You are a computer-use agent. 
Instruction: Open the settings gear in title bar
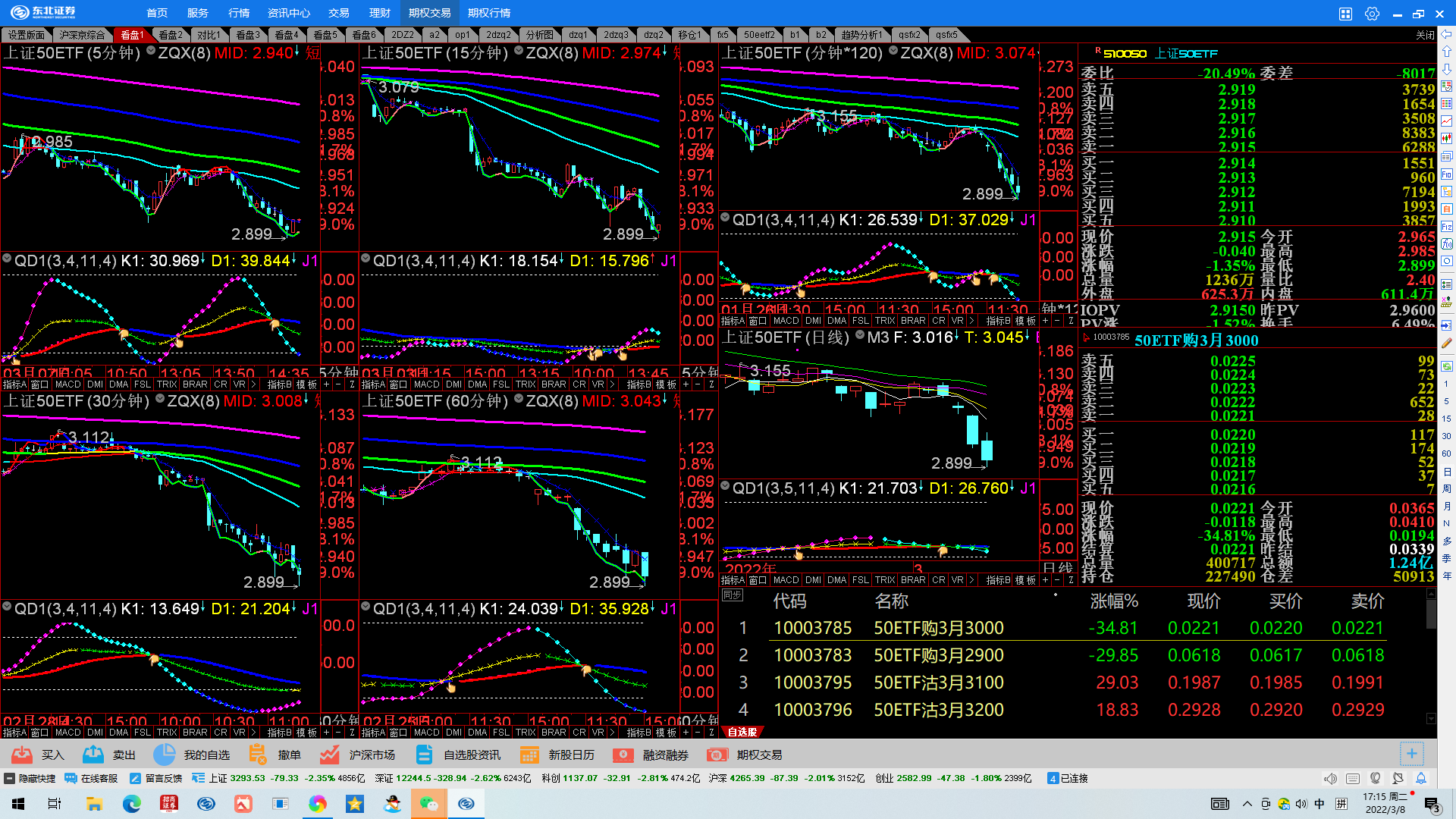(x=1372, y=13)
